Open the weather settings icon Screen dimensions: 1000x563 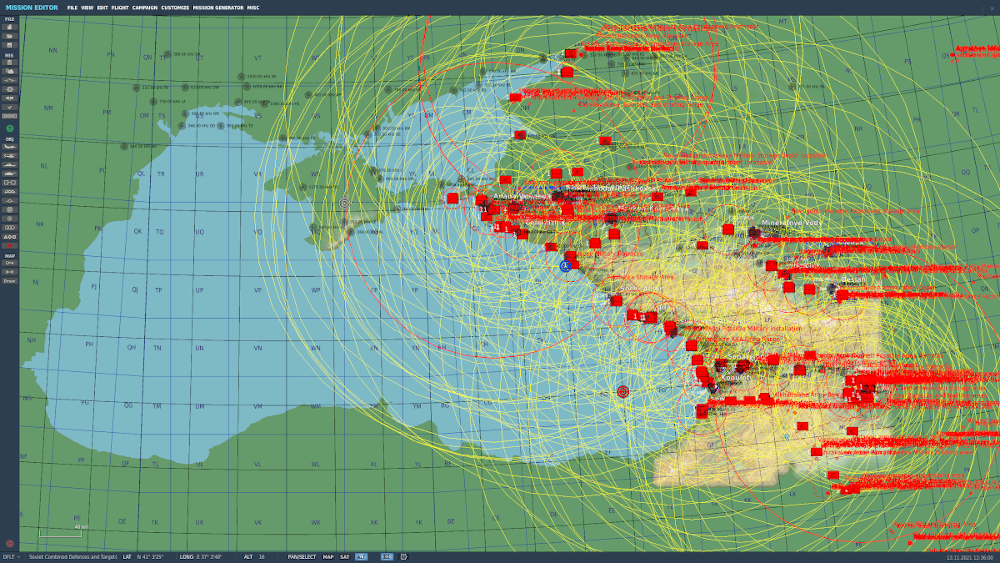(9, 71)
